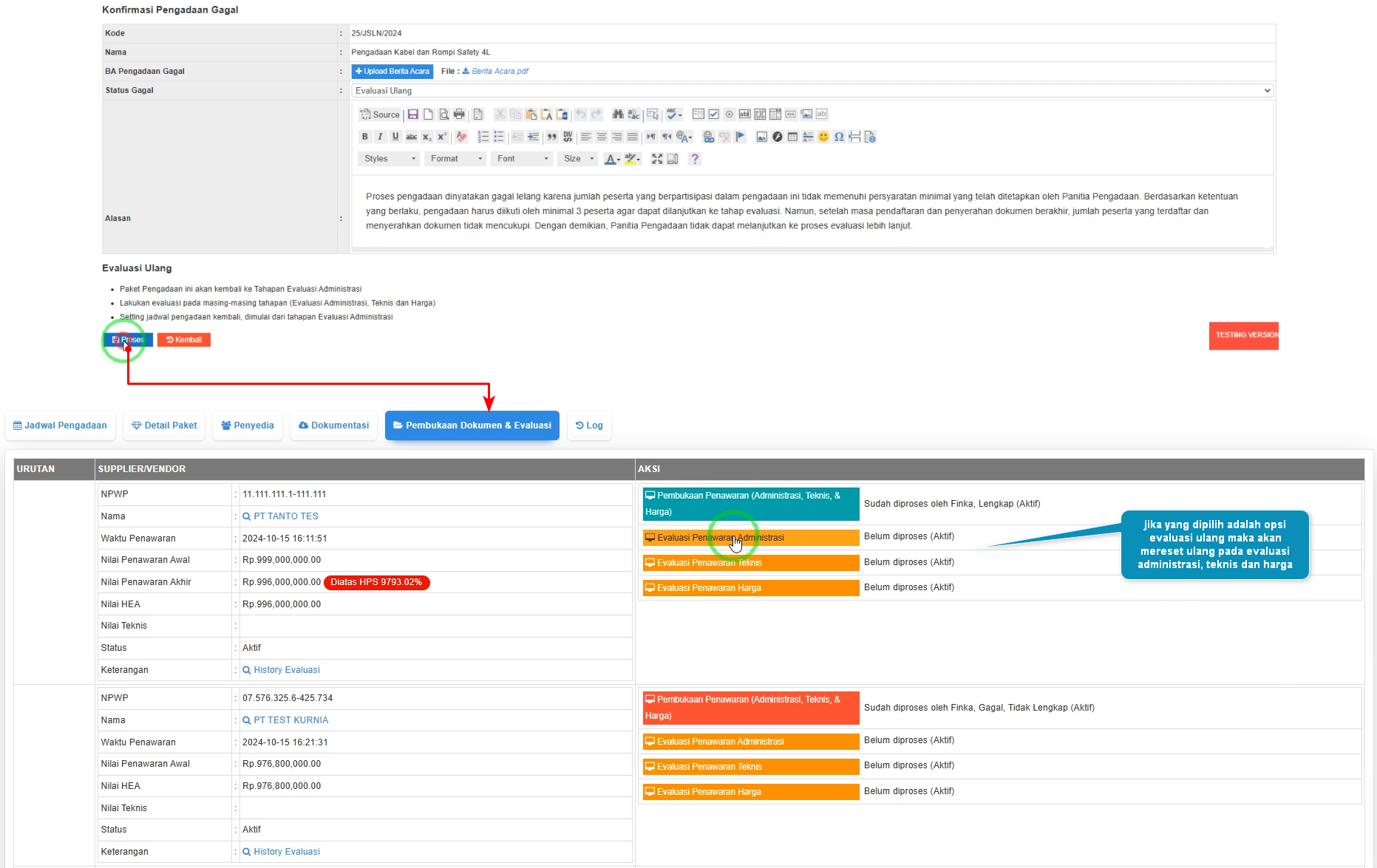Screen dimensions: 1377x868
Task: Open the Status Gagal dropdown
Action: click(812, 91)
